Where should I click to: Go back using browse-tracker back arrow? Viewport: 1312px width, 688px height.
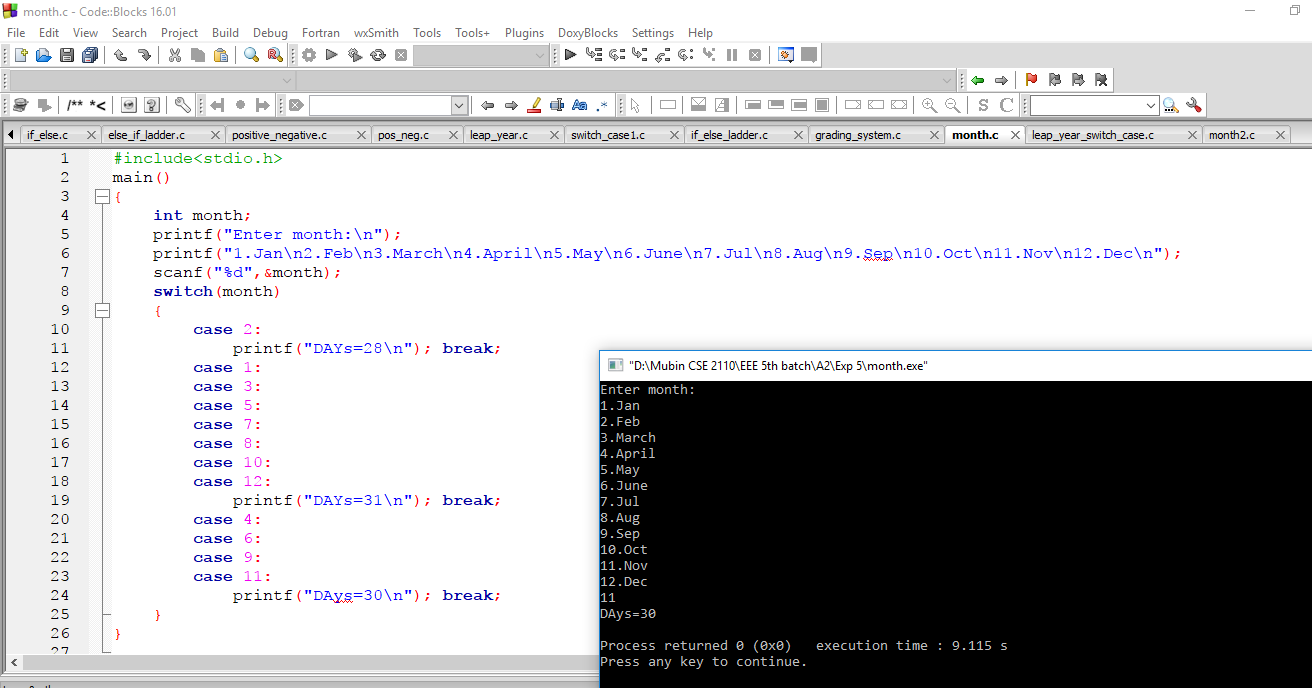click(977, 80)
